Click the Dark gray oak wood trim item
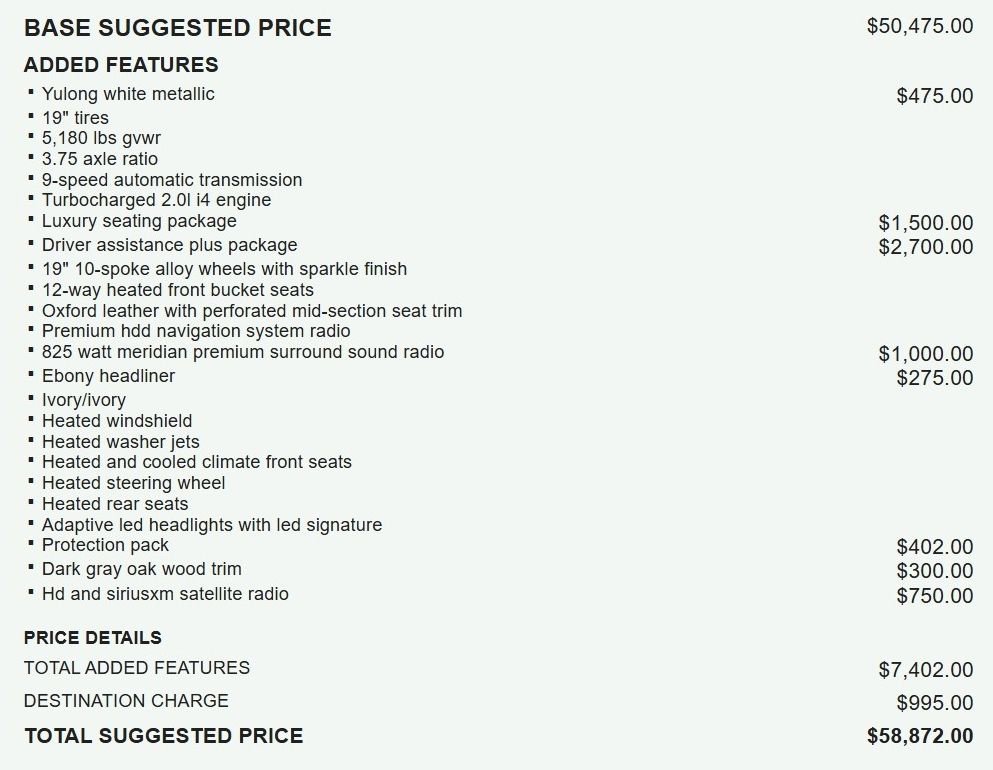Screen dimensions: 993x770 point(142,569)
